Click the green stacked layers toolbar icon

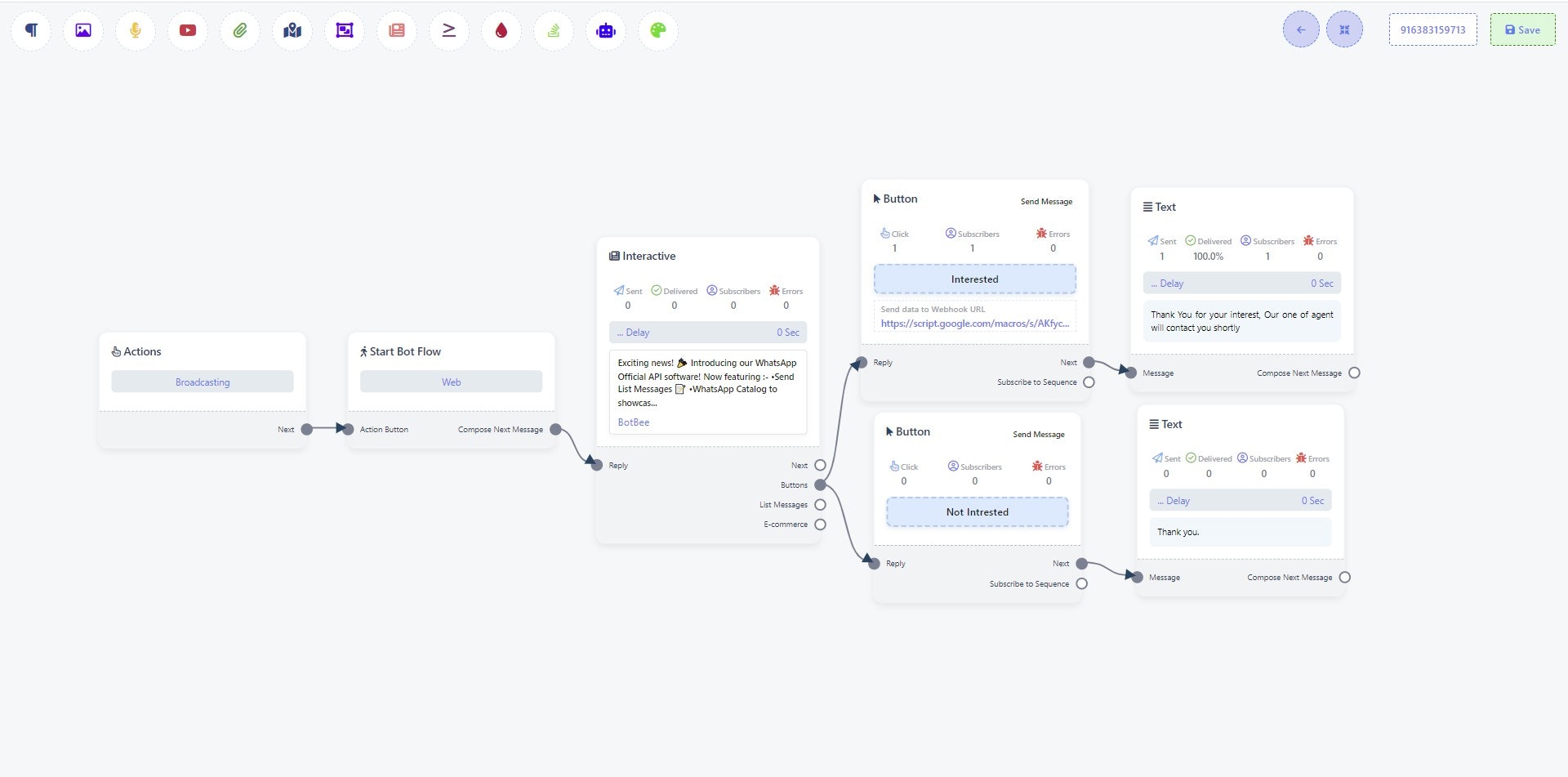point(554,30)
